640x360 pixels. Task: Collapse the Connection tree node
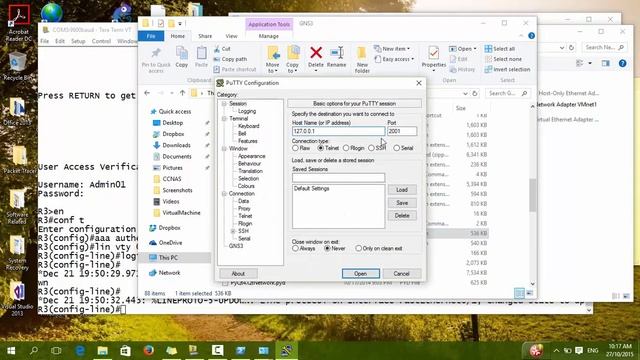(224, 193)
